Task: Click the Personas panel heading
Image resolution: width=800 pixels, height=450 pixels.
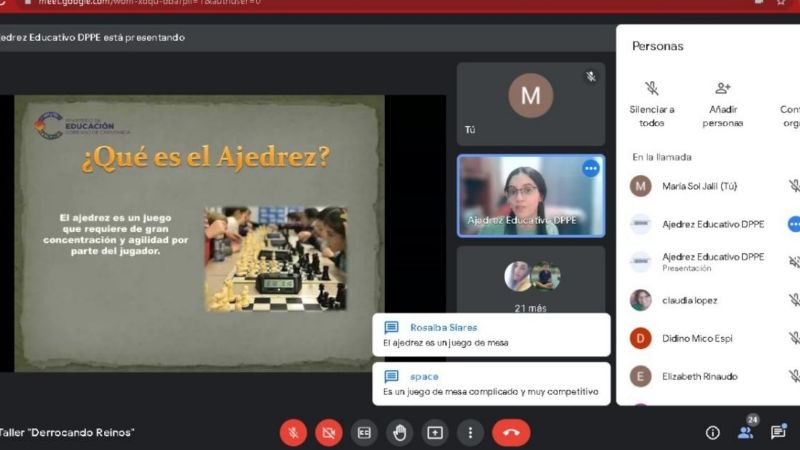Action: pos(658,46)
